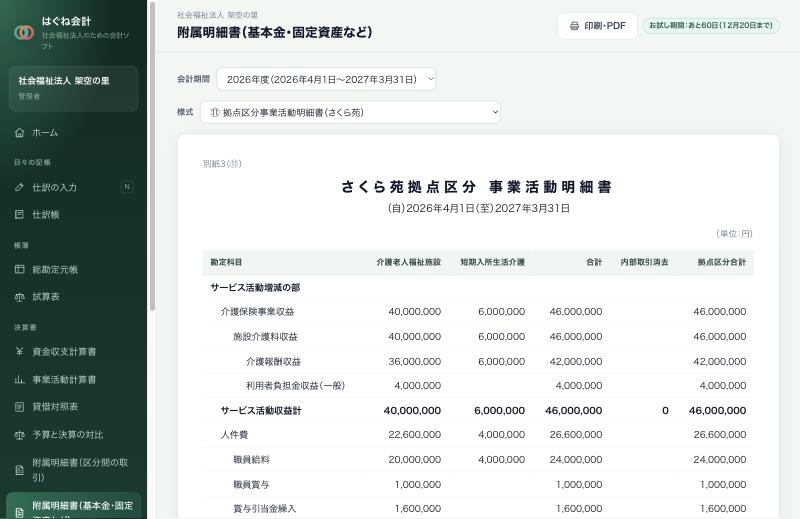
Task: Open the 様式 form type dropdown
Action: pos(351,112)
